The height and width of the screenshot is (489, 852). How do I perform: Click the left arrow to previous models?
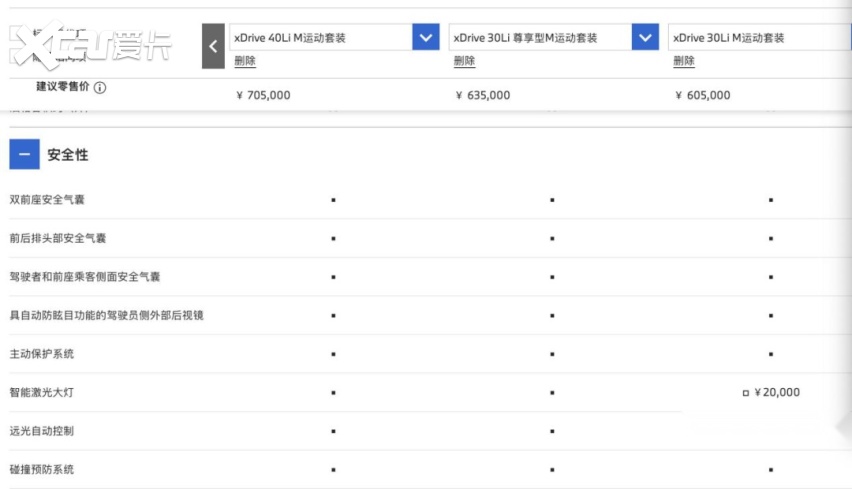click(213, 46)
